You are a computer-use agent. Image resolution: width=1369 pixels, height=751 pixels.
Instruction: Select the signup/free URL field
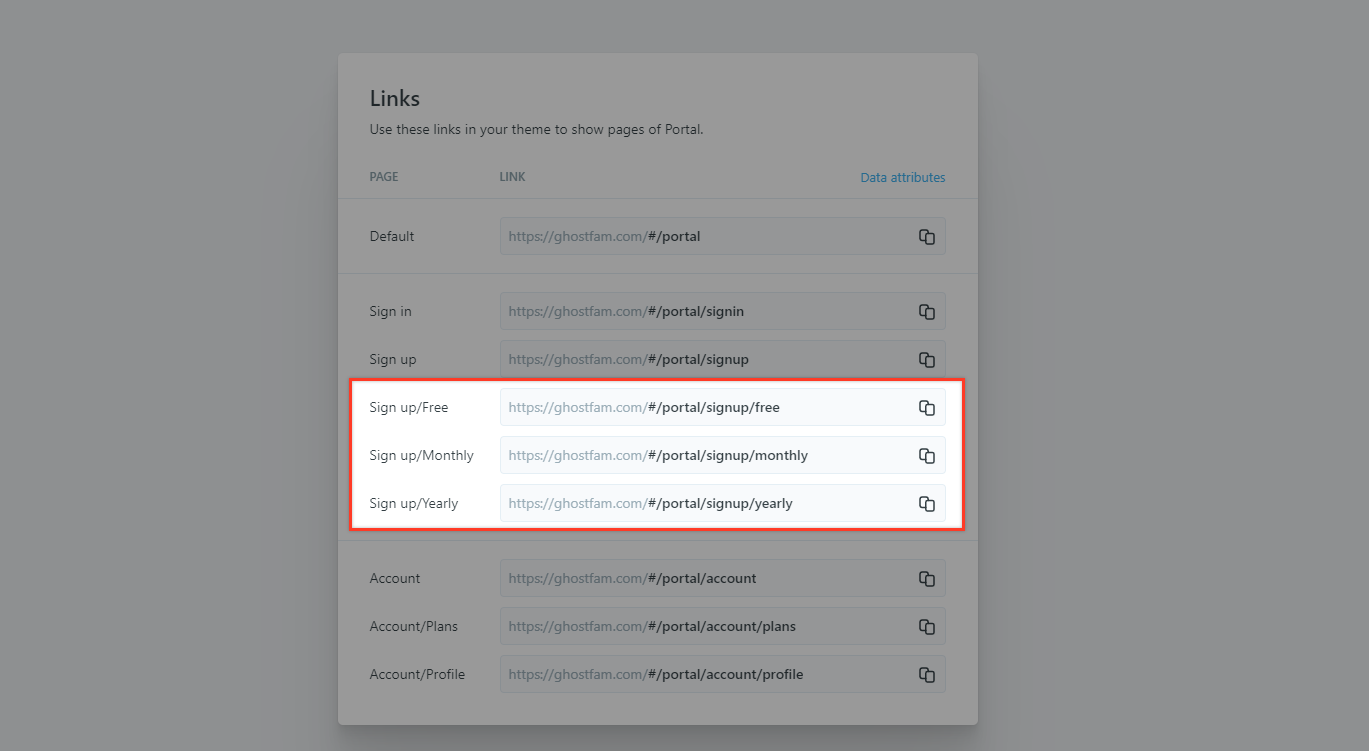722,408
